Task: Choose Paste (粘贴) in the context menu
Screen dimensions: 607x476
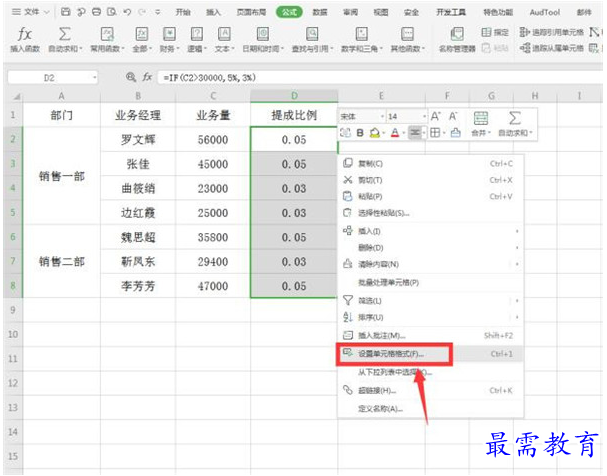Action: 430,197
